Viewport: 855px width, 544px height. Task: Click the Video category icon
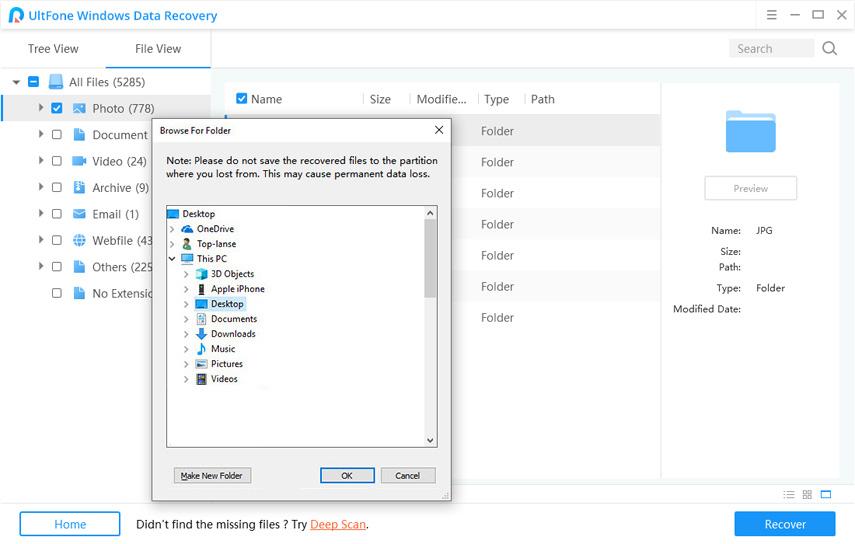[79, 161]
